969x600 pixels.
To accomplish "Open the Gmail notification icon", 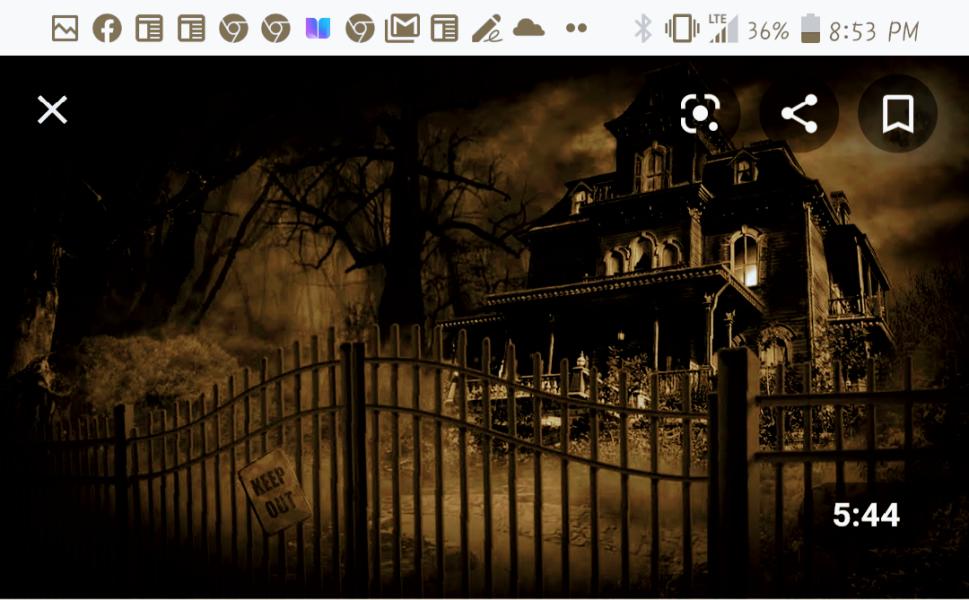I will [x=402, y=29].
